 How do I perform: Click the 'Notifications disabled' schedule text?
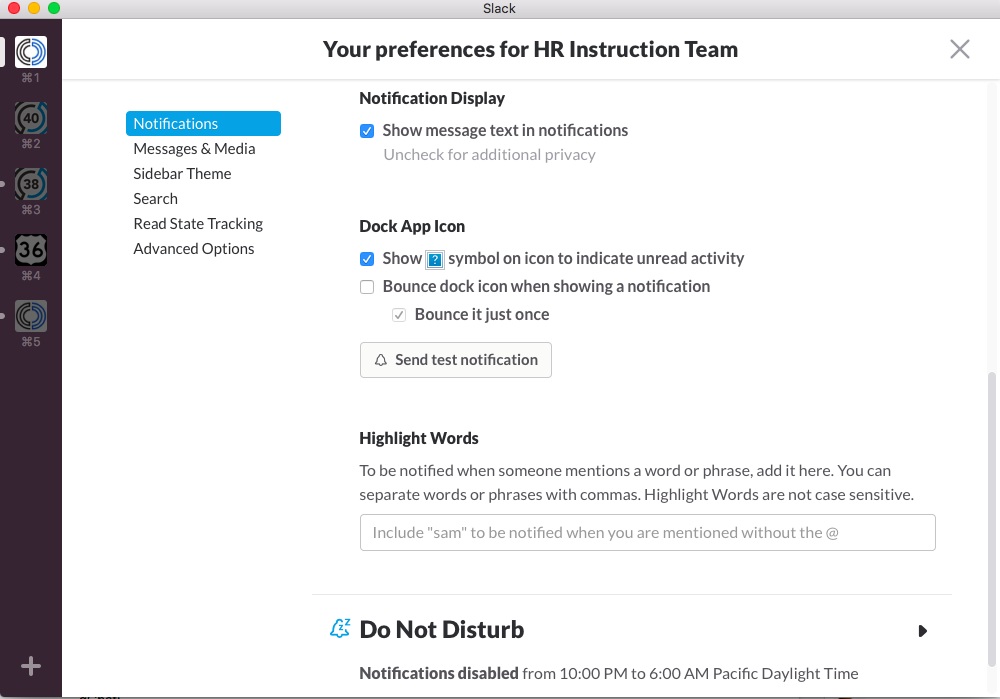tap(608, 673)
